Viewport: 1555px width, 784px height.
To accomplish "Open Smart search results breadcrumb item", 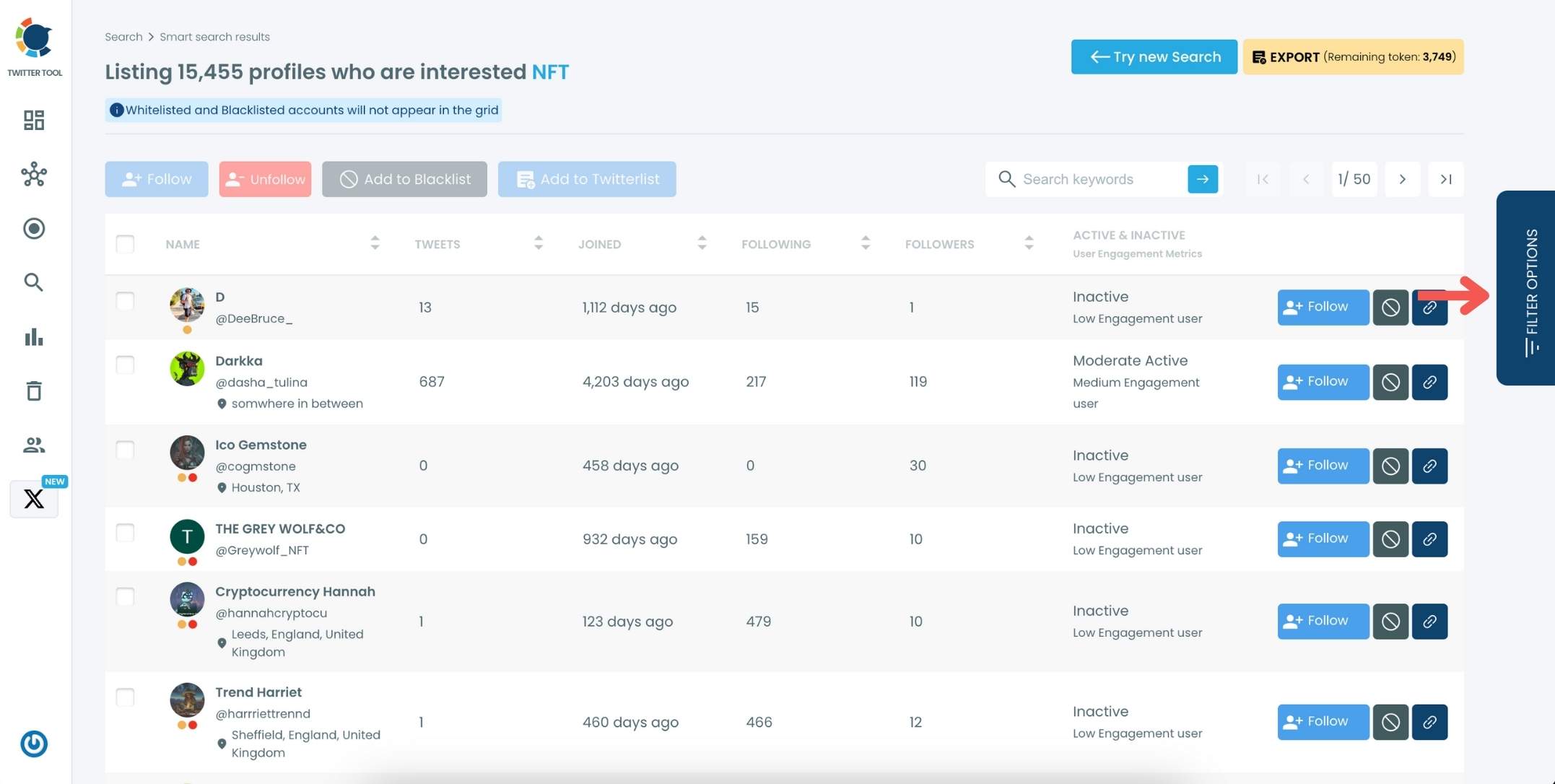I will [214, 36].
